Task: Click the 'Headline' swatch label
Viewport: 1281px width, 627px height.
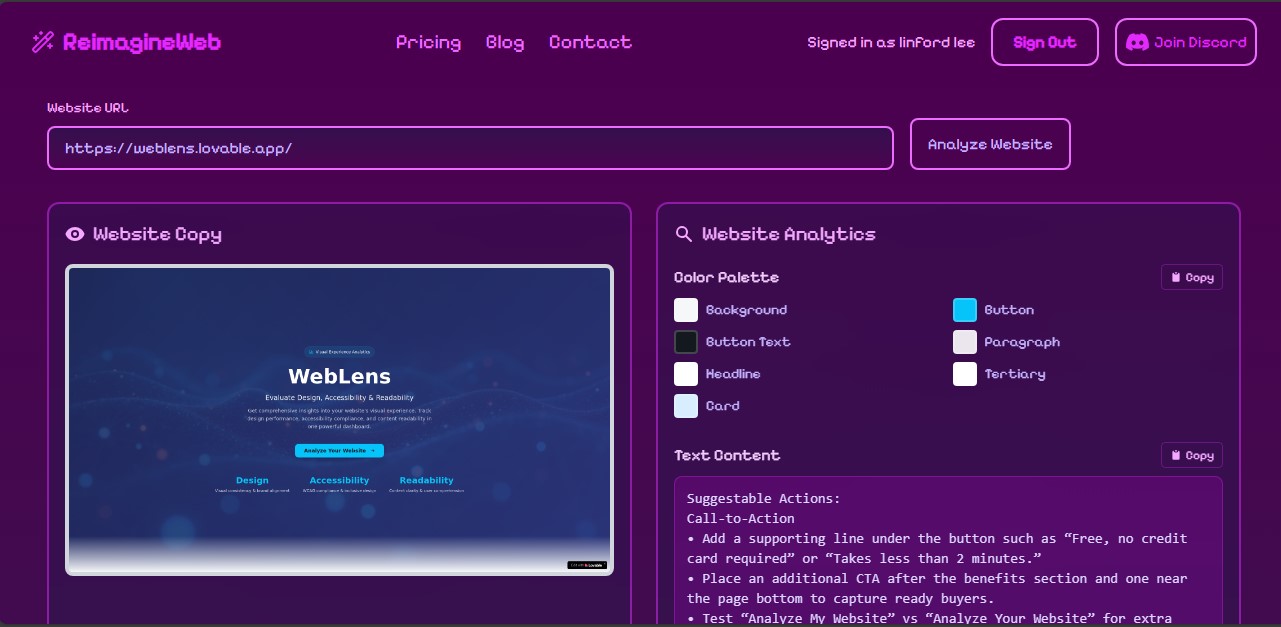Action: (733, 374)
